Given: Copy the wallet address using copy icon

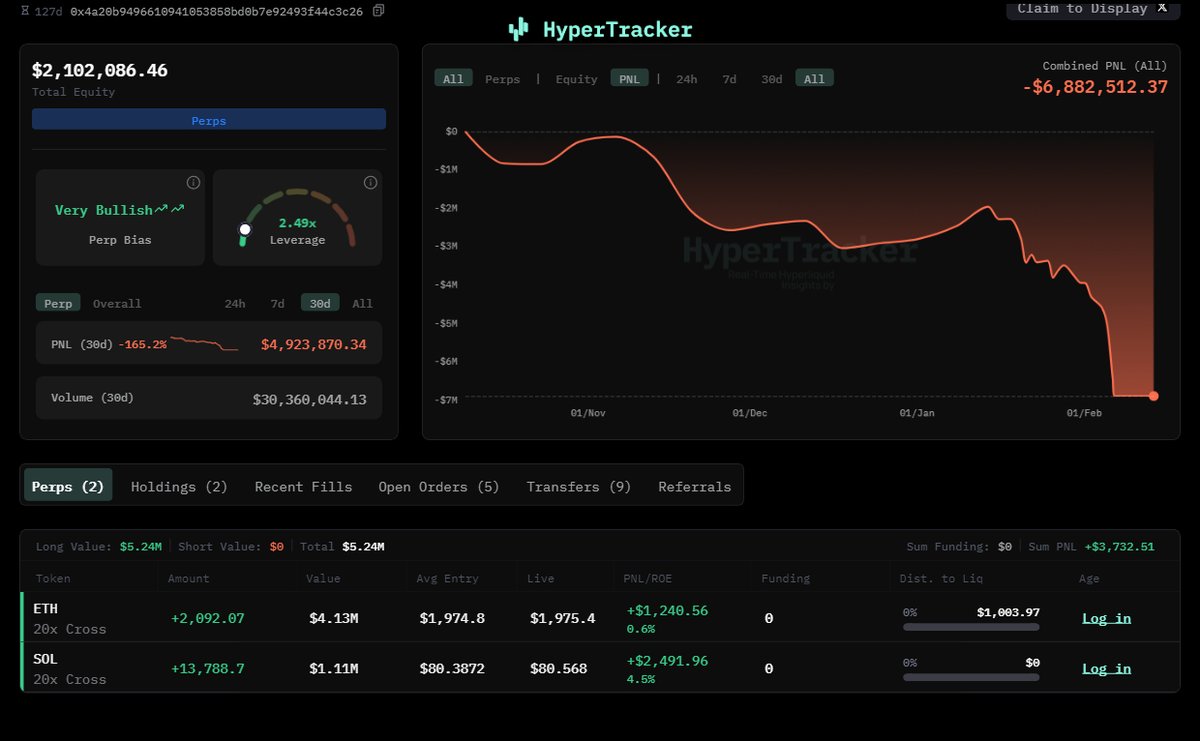Looking at the screenshot, I should coord(378,11).
